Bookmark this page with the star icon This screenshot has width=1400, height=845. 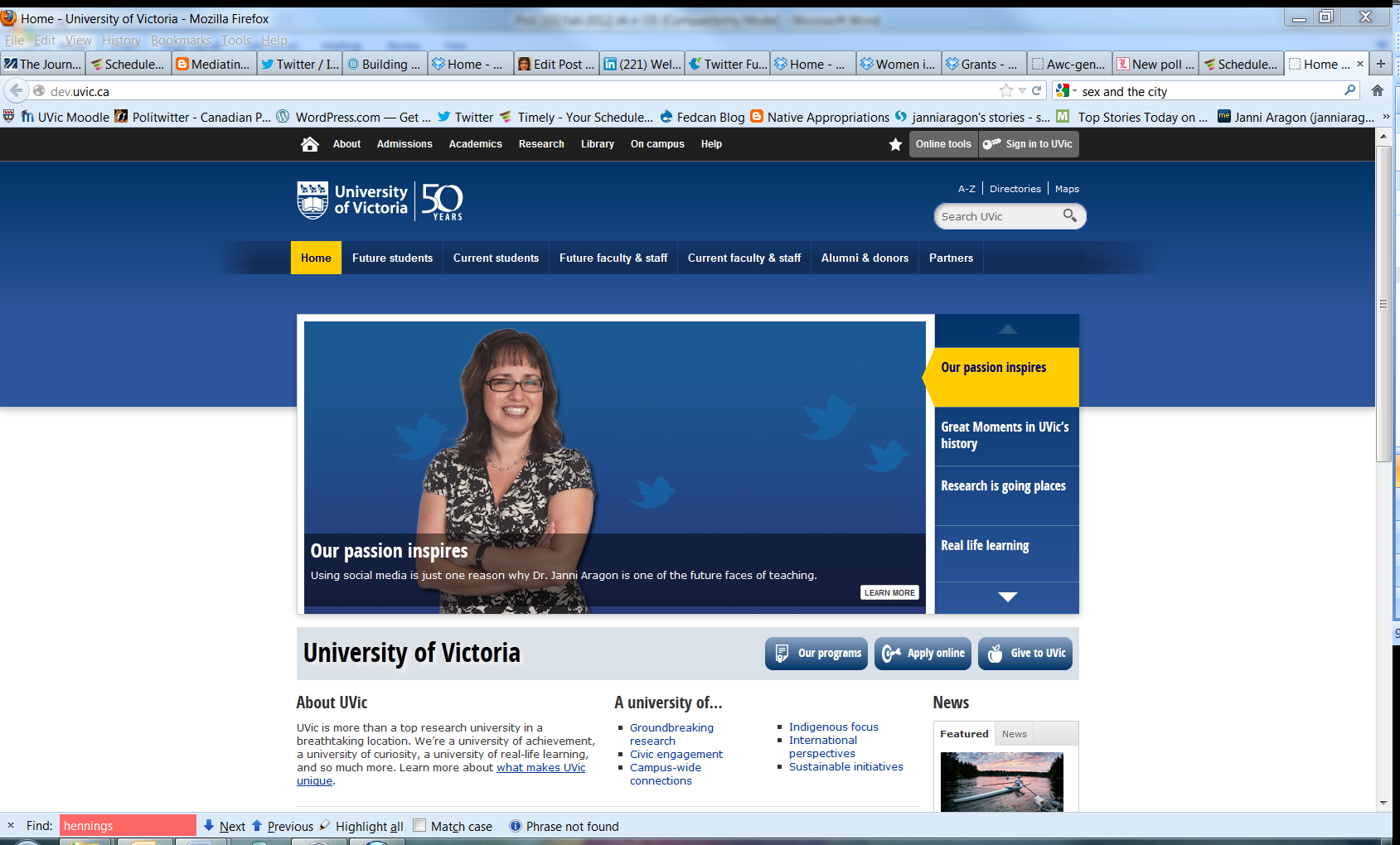pyautogui.click(x=1006, y=91)
